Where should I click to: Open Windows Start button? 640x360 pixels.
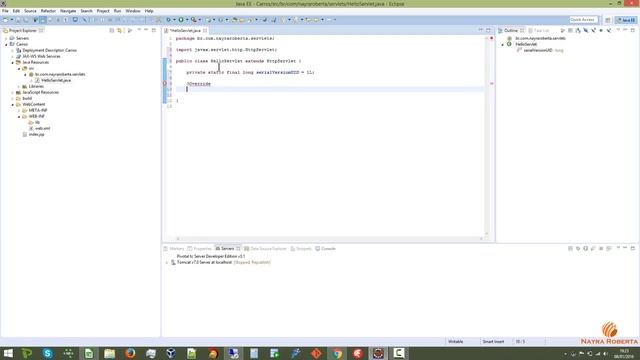pos(8,353)
